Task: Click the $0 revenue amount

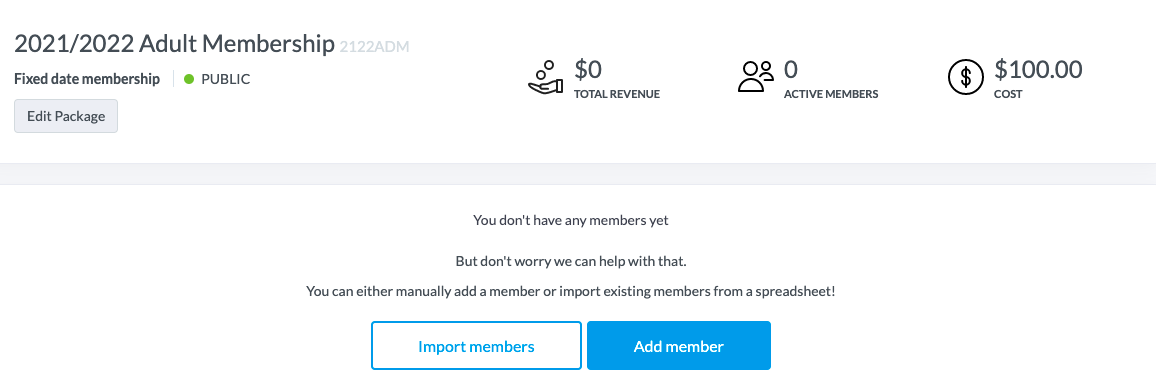Action: tap(588, 70)
